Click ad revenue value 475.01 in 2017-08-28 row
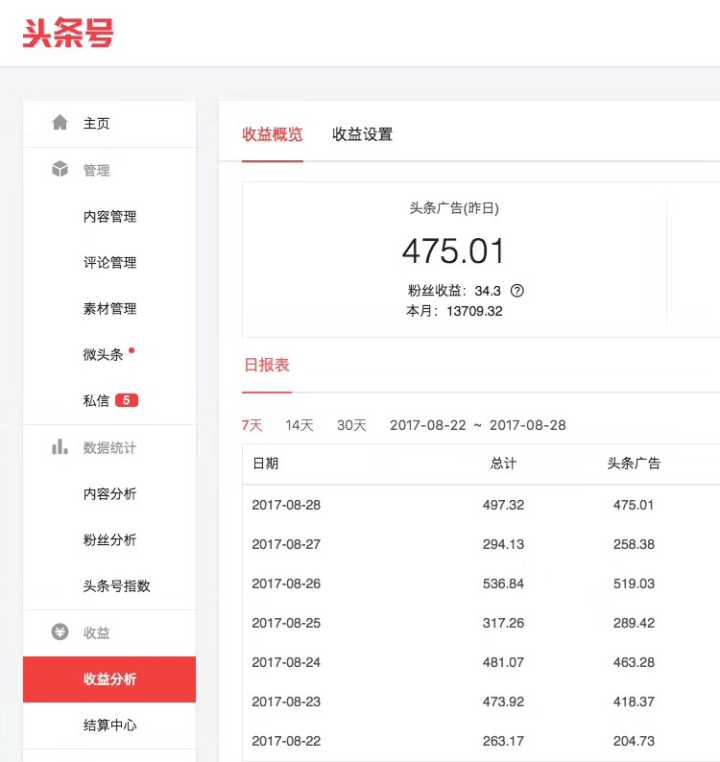Viewport: 720px width, 762px height. 634,505
